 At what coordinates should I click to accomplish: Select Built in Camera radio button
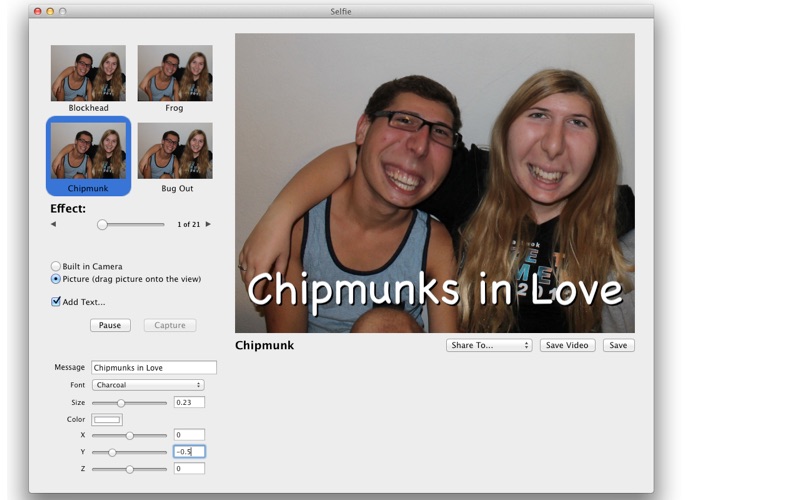click(56, 266)
